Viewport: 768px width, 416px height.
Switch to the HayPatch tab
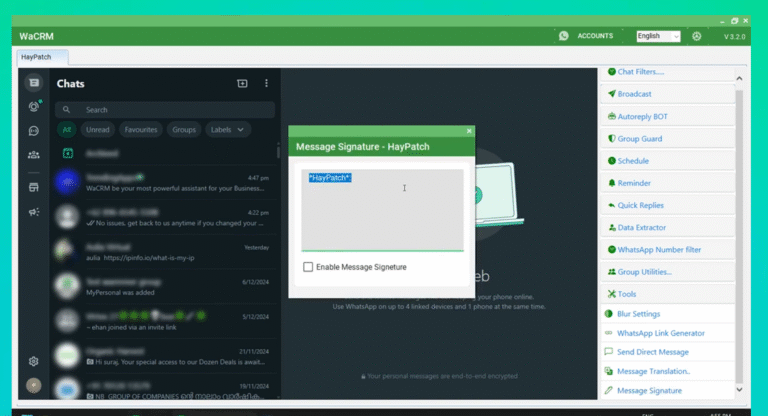tap(36, 58)
